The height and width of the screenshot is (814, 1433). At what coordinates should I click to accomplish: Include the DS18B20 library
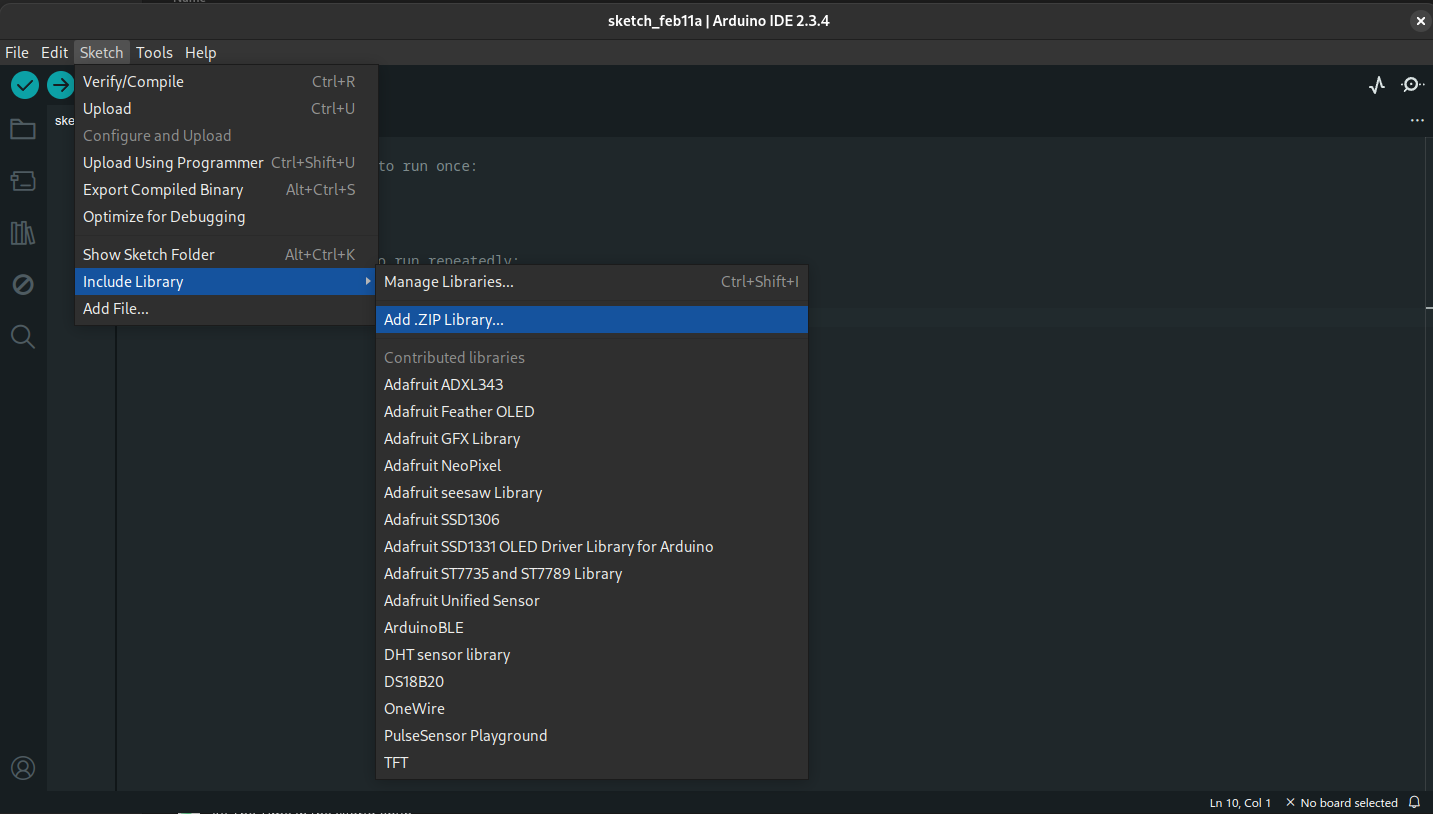click(x=592, y=682)
